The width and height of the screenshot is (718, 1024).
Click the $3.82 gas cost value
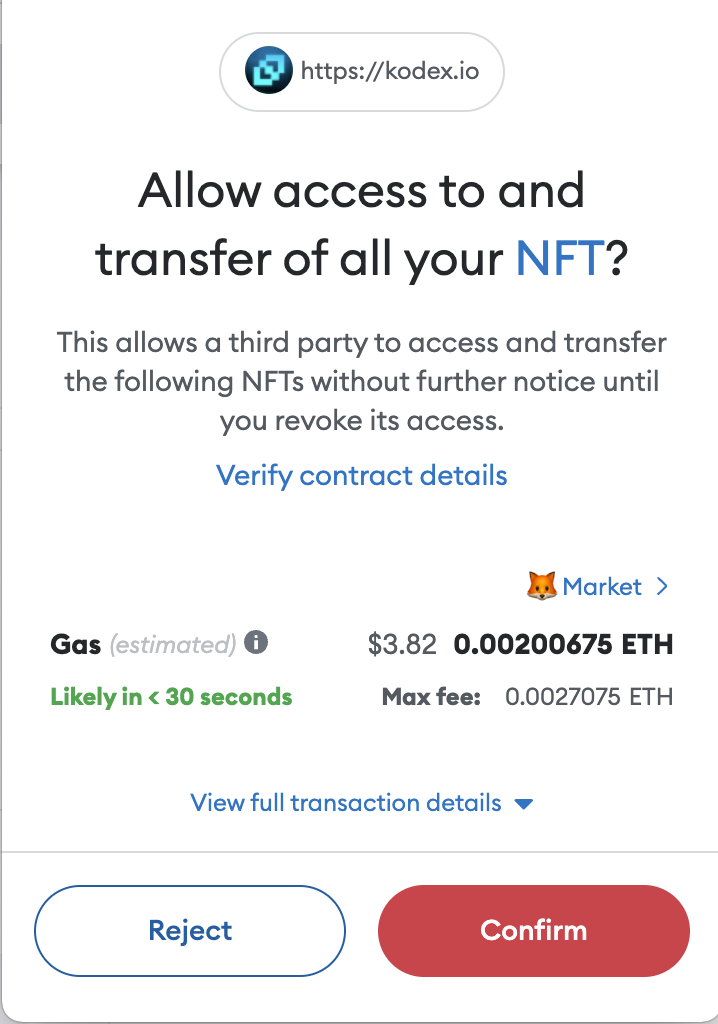coord(402,645)
